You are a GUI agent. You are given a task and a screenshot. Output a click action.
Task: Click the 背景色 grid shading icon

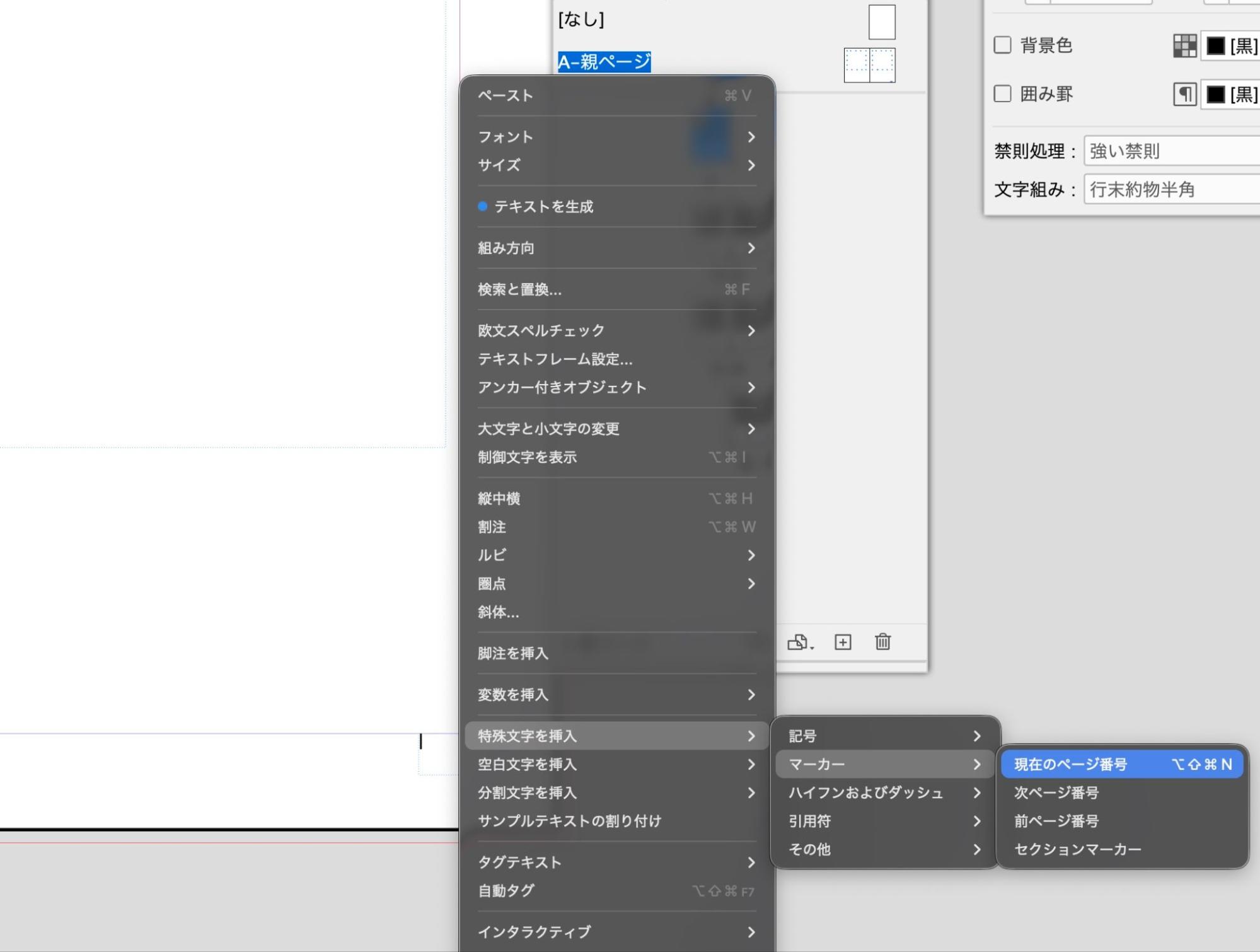(x=1184, y=45)
